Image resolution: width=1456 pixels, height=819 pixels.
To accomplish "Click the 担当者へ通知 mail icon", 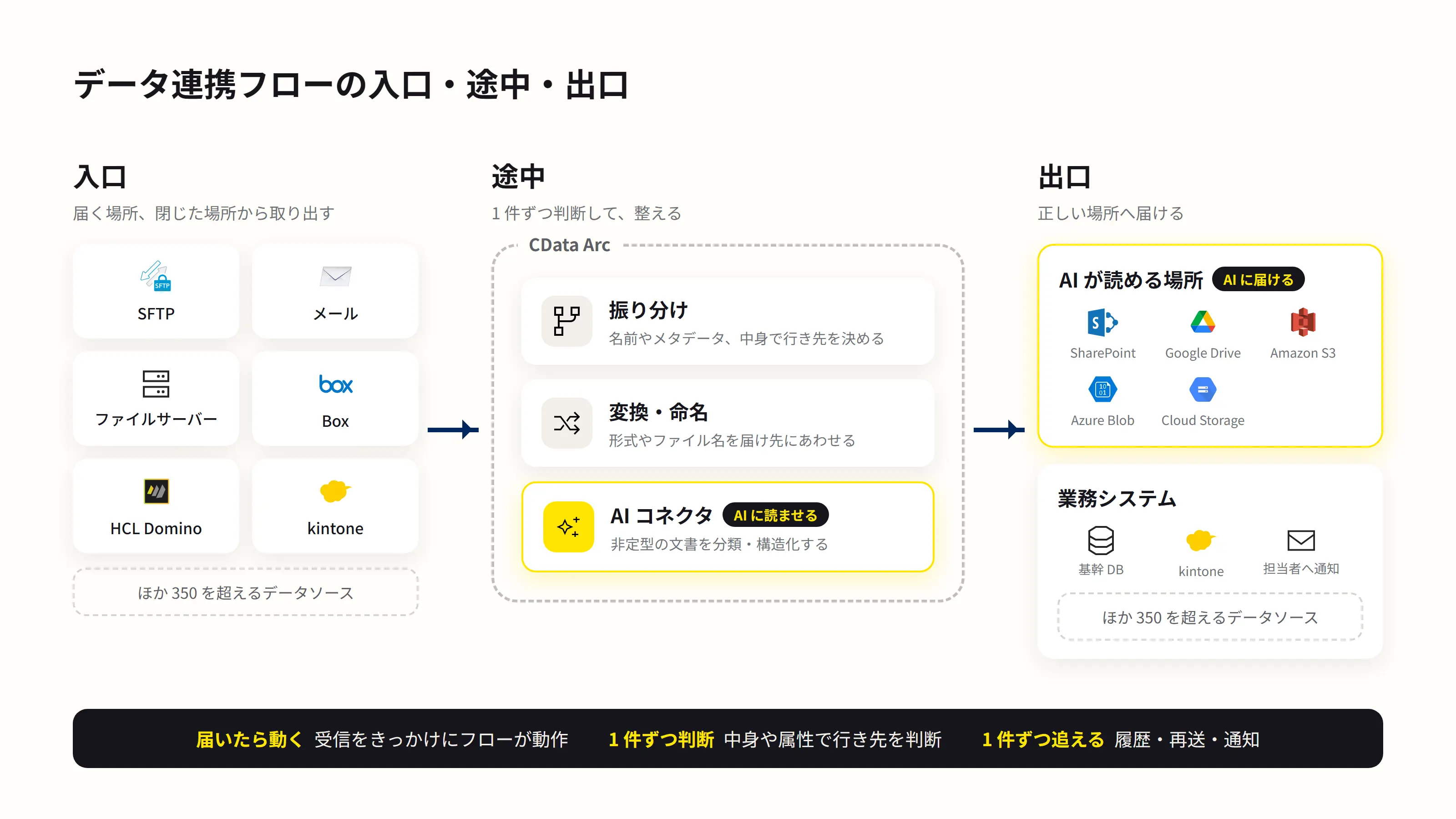I will click(x=1300, y=540).
